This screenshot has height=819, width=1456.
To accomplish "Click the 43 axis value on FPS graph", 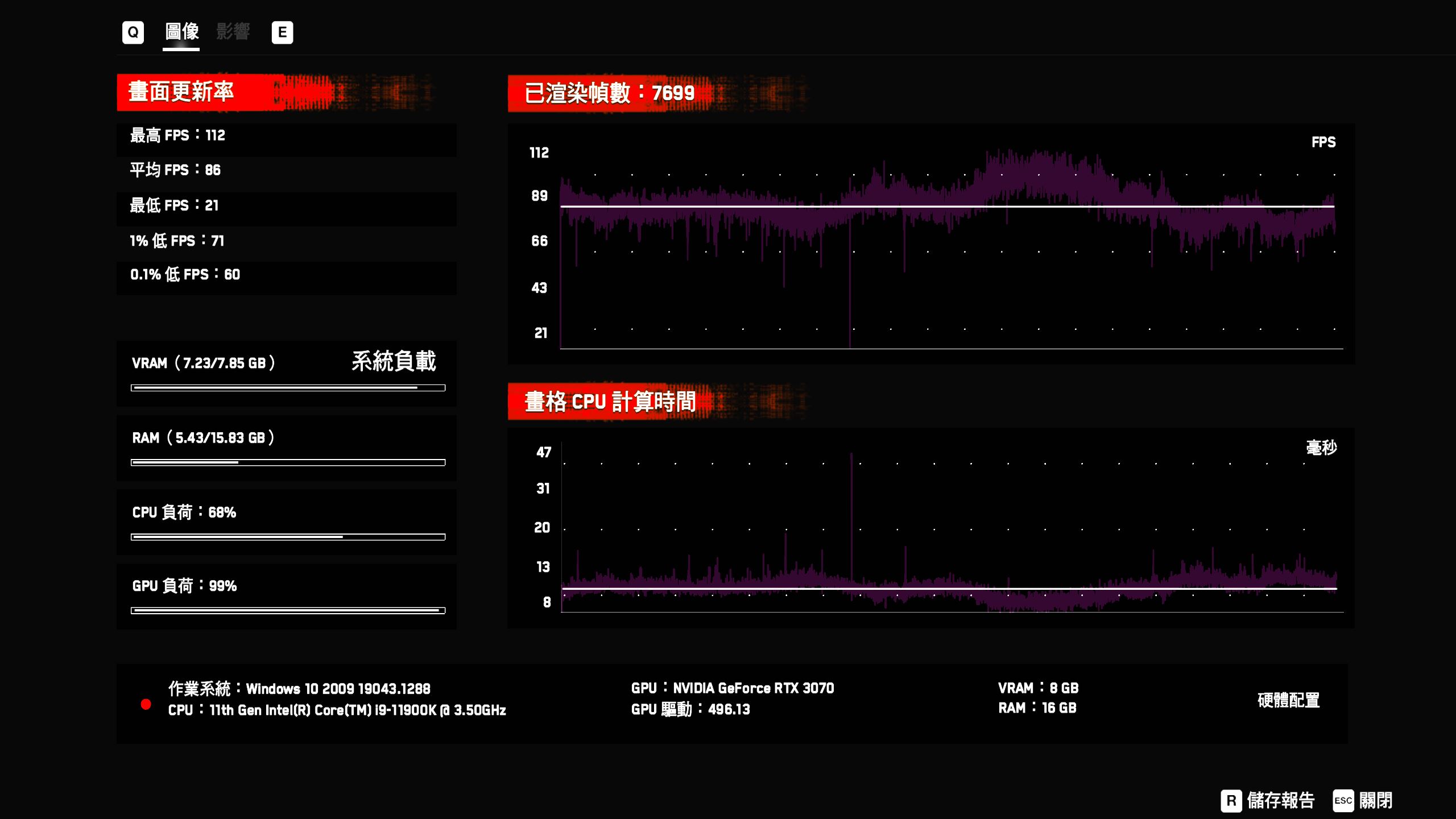I will pyautogui.click(x=539, y=288).
